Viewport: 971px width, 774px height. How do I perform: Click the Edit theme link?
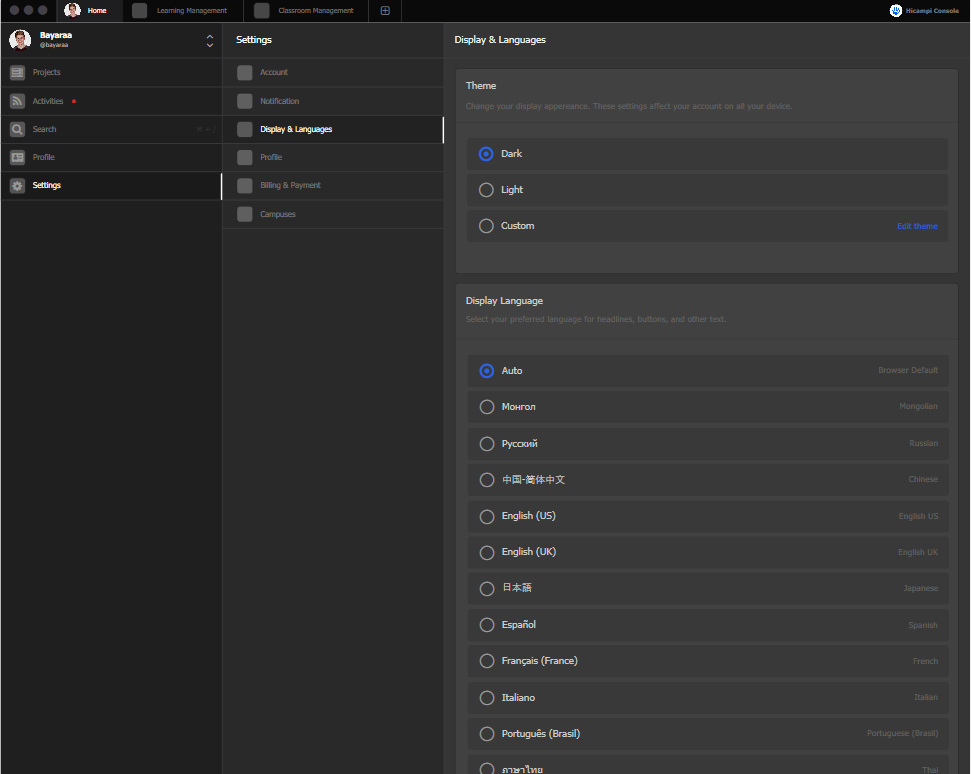(x=916, y=226)
